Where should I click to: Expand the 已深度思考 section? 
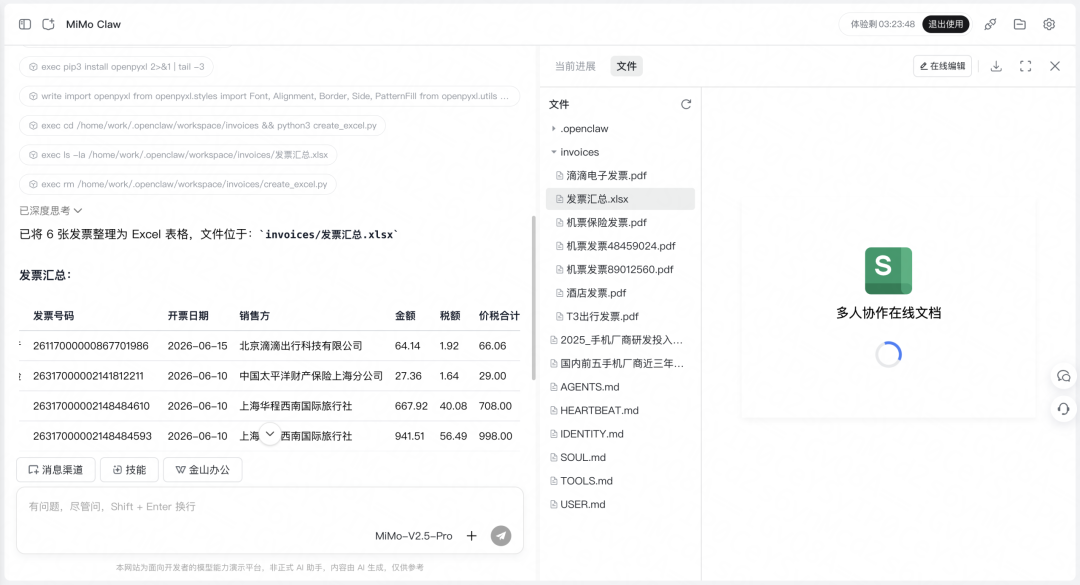click(51, 210)
